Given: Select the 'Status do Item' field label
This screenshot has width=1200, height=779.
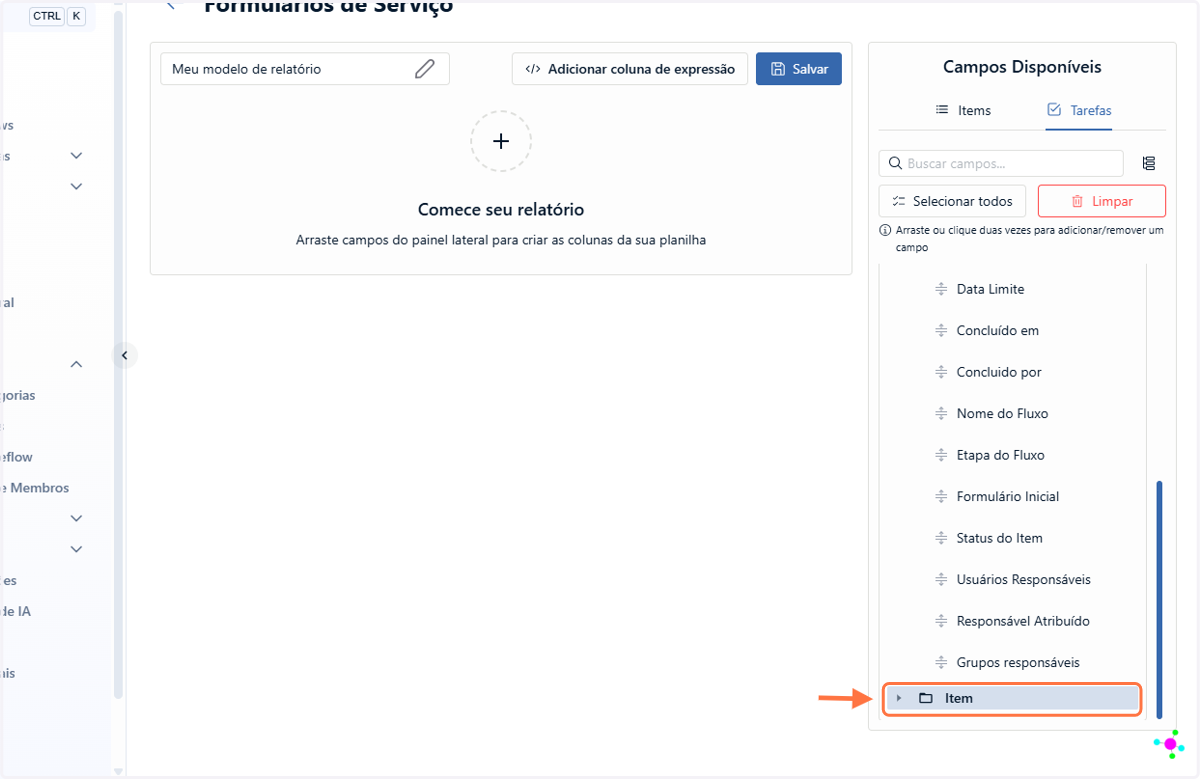Looking at the screenshot, I should (x=999, y=538).
